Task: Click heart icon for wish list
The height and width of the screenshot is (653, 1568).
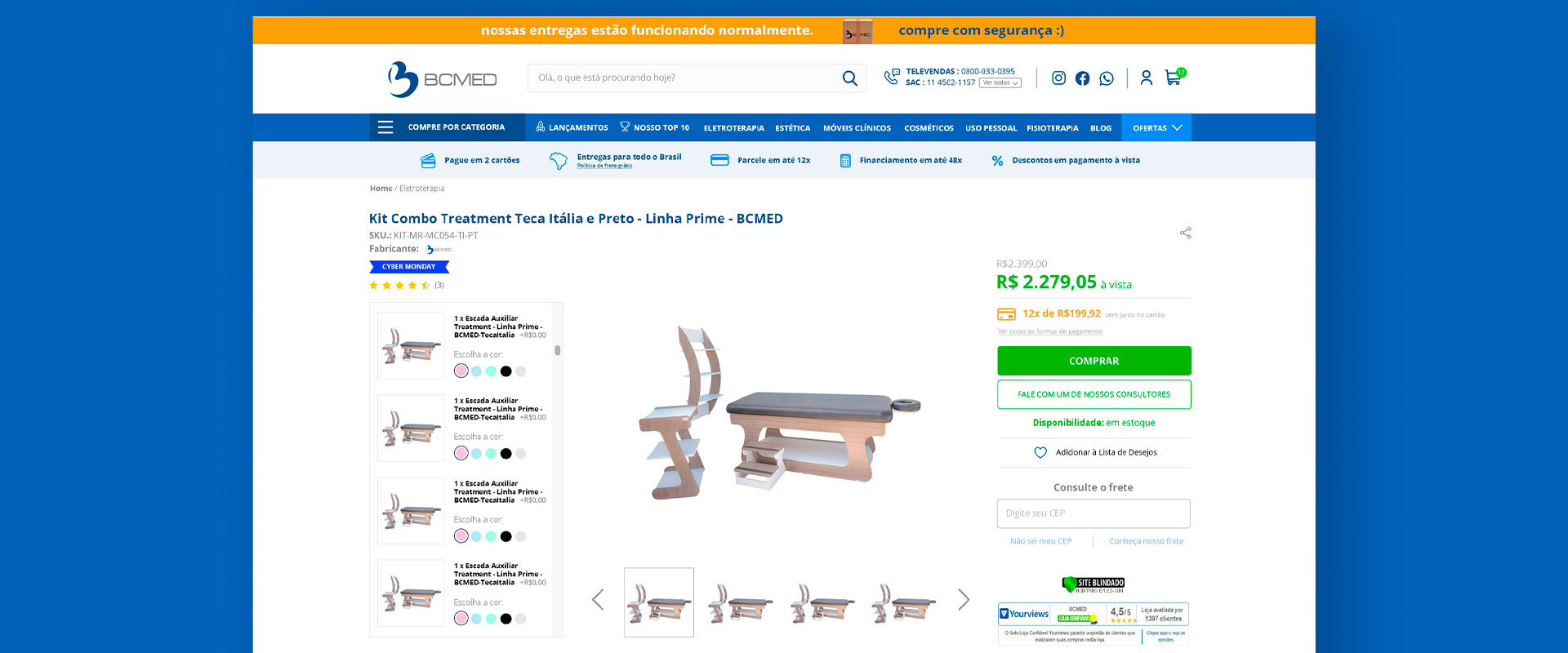Action: [1040, 452]
